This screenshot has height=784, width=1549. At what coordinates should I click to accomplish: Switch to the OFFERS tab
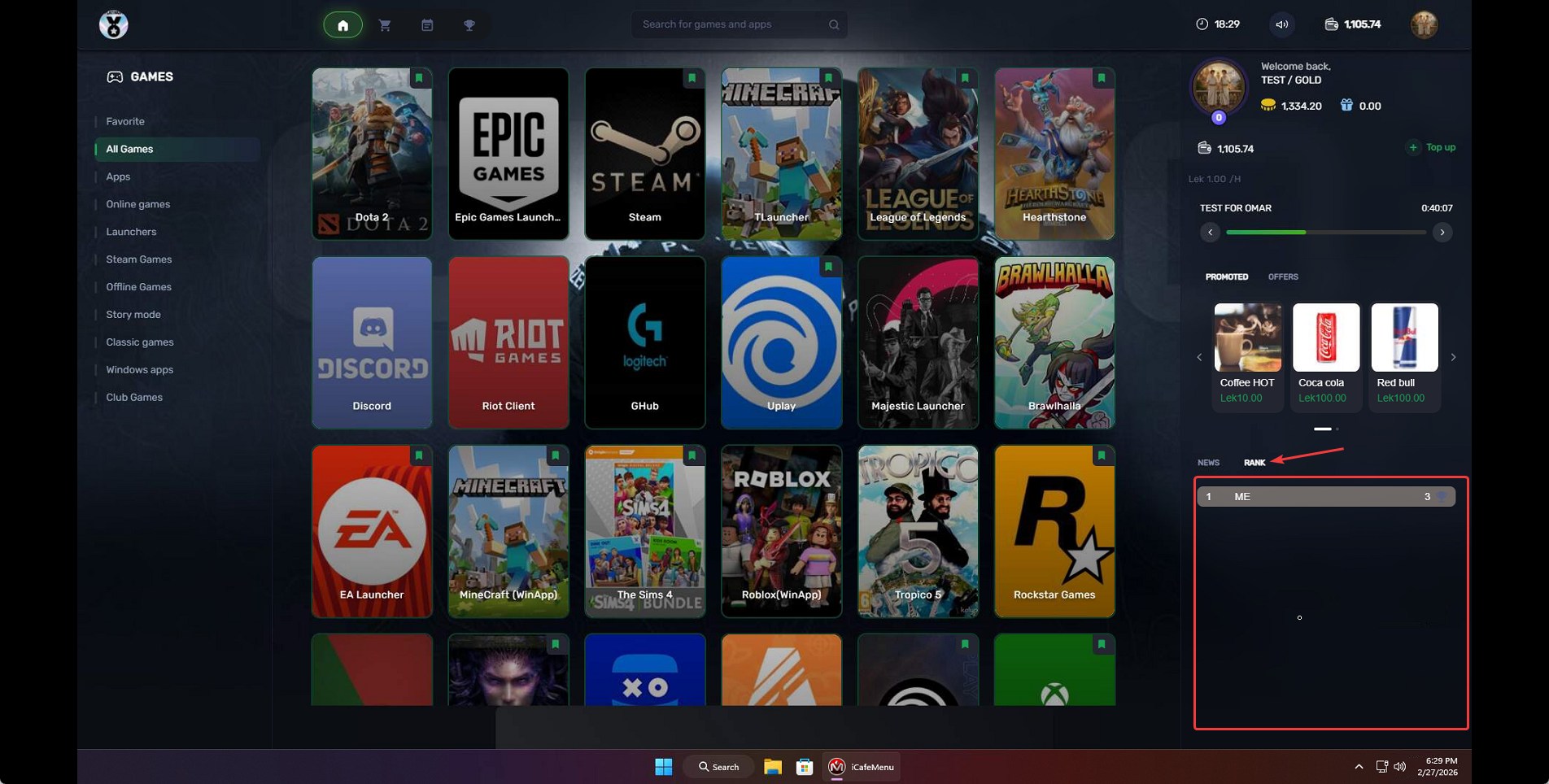click(x=1283, y=277)
